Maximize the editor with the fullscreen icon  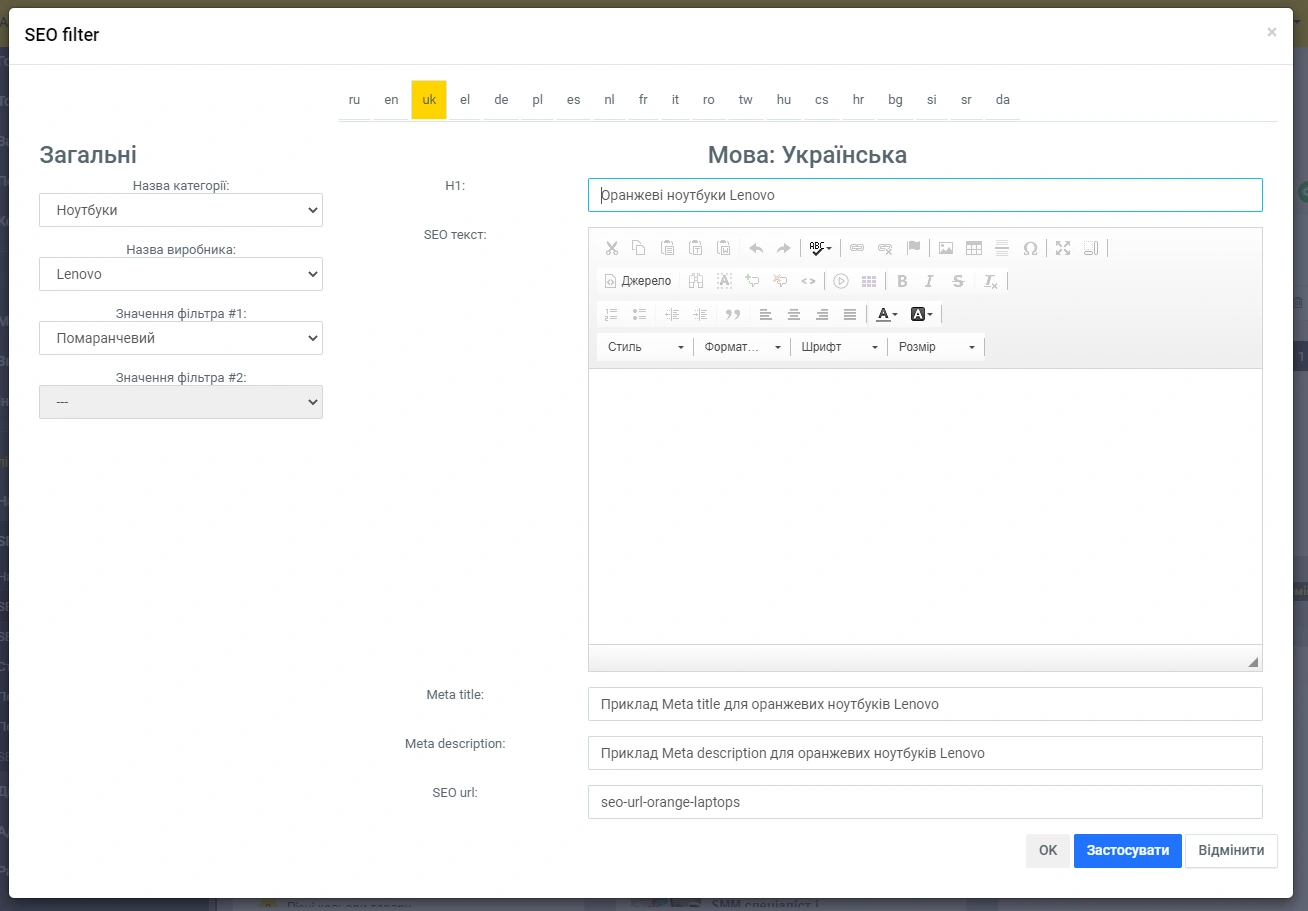pos(1063,248)
